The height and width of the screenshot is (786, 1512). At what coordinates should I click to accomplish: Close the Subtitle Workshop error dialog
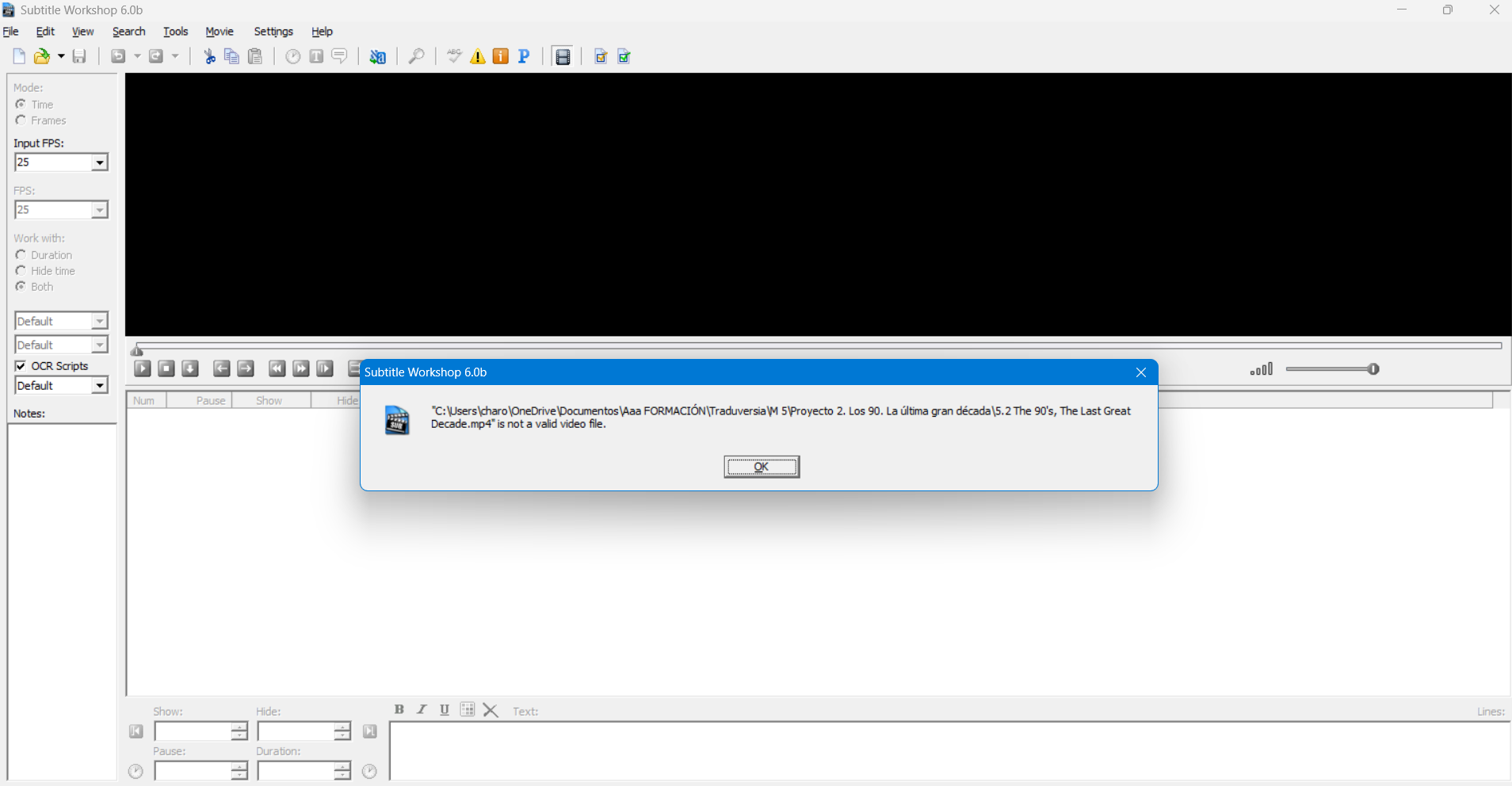coord(1141,372)
